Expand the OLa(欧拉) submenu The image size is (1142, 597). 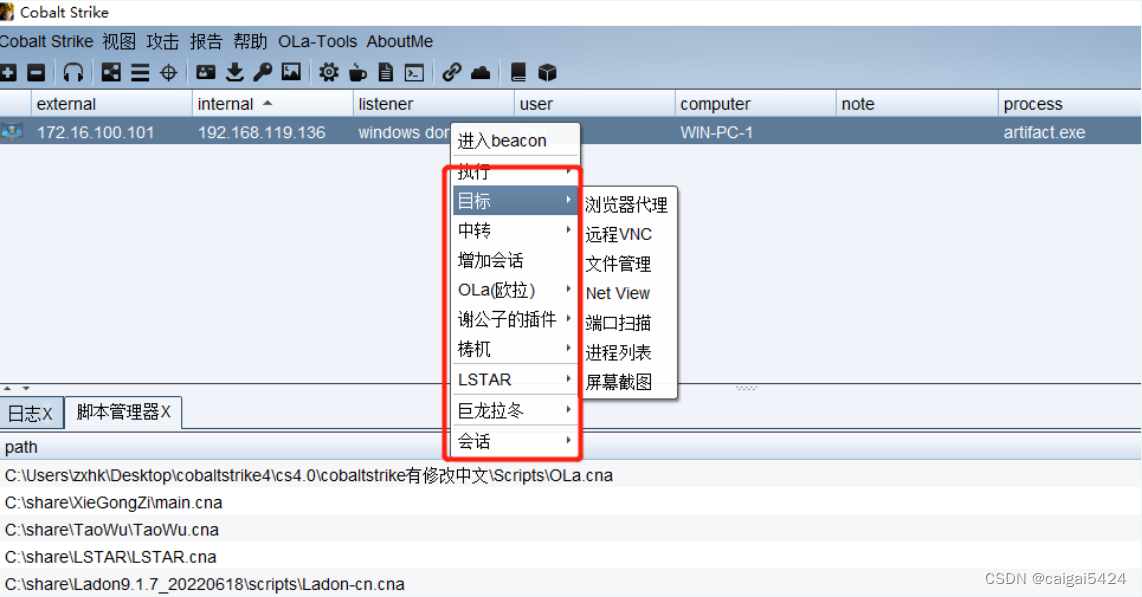click(x=516, y=290)
